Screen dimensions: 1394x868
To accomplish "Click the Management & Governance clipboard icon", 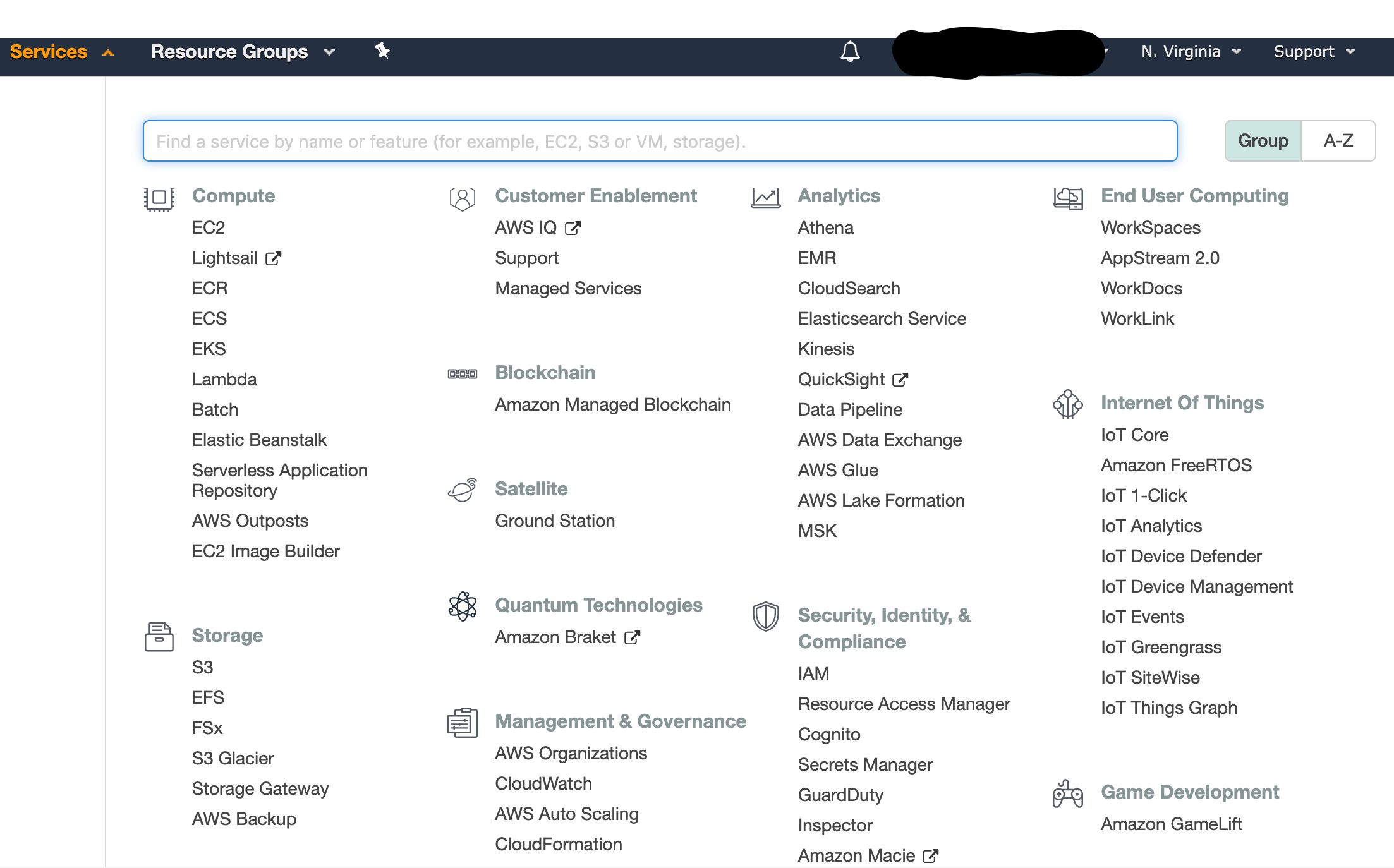I will [463, 723].
